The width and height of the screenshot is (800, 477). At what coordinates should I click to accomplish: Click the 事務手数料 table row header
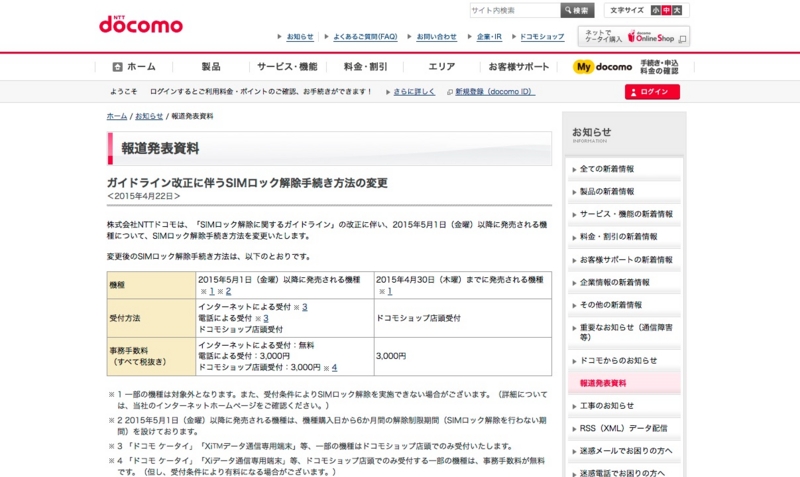coord(151,356)
